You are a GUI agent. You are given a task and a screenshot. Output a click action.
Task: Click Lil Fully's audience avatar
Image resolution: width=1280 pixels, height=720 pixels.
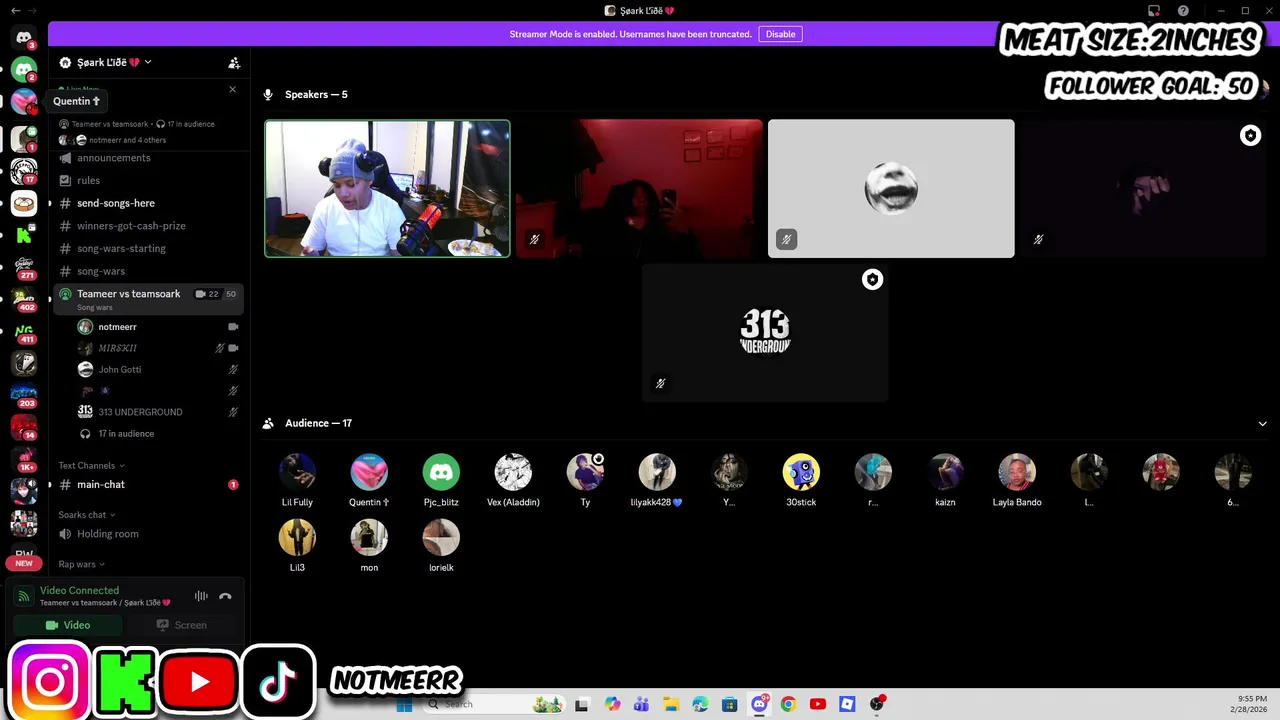click(x=297, y=472)
